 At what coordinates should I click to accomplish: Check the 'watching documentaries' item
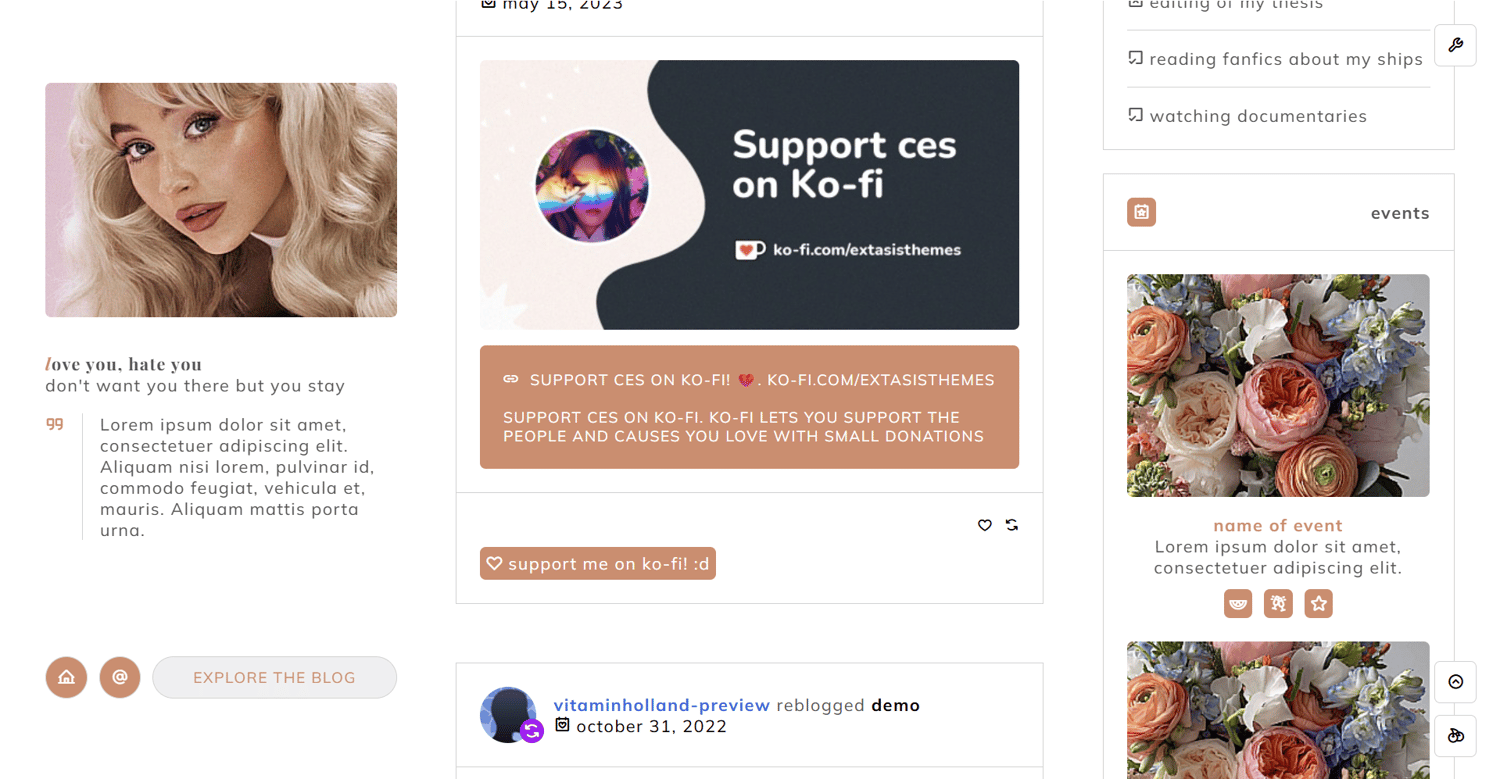coord(1247,116)
